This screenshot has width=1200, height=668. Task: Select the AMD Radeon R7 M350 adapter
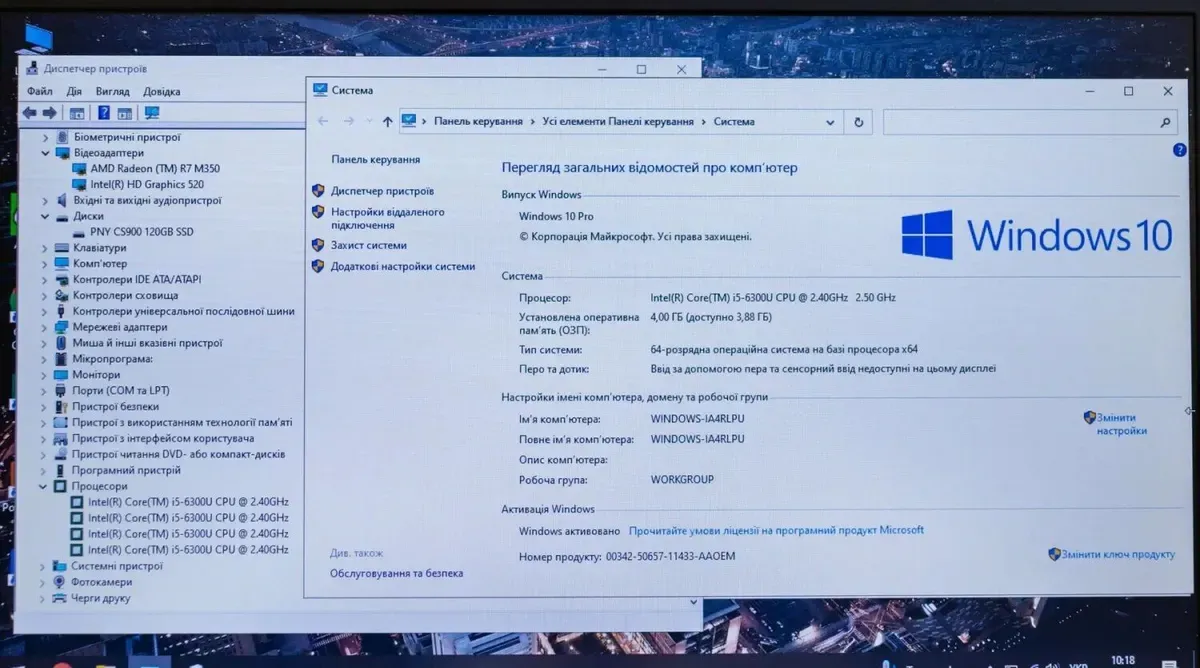(x=155, y=169)
